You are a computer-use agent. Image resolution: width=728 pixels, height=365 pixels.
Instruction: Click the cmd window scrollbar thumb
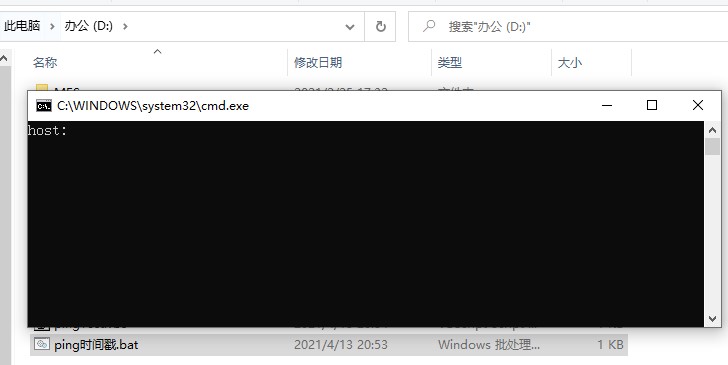click(x=712, y=147)
